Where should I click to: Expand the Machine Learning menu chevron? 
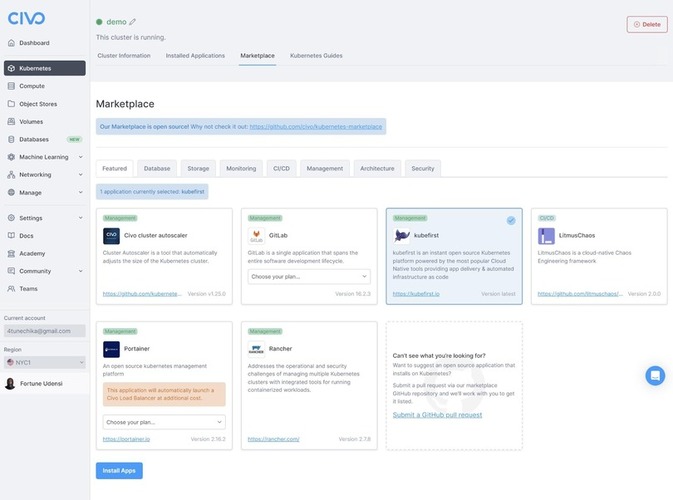pyautogui.click(x=81, y=157)
